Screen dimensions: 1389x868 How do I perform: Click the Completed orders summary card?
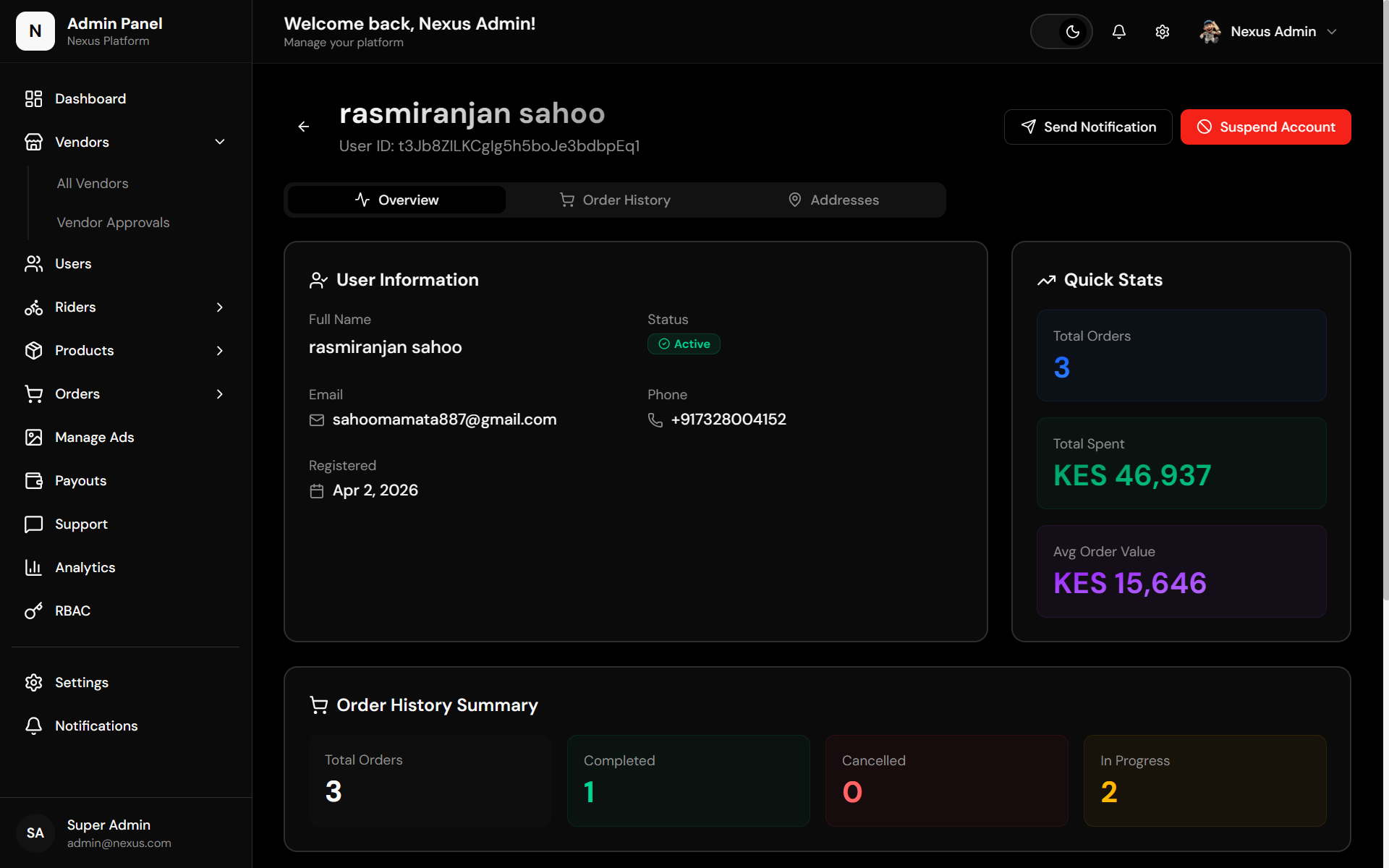click(688, 781)
